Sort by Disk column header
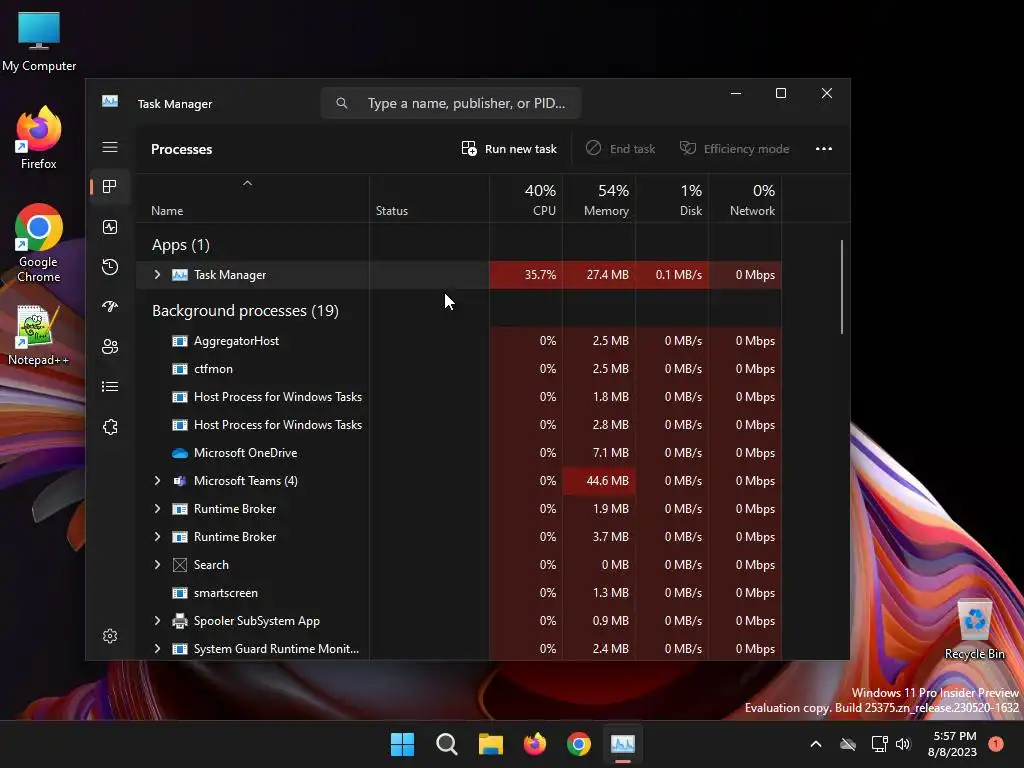This screenshot has height=768, width=1024. tap(672, 199)
